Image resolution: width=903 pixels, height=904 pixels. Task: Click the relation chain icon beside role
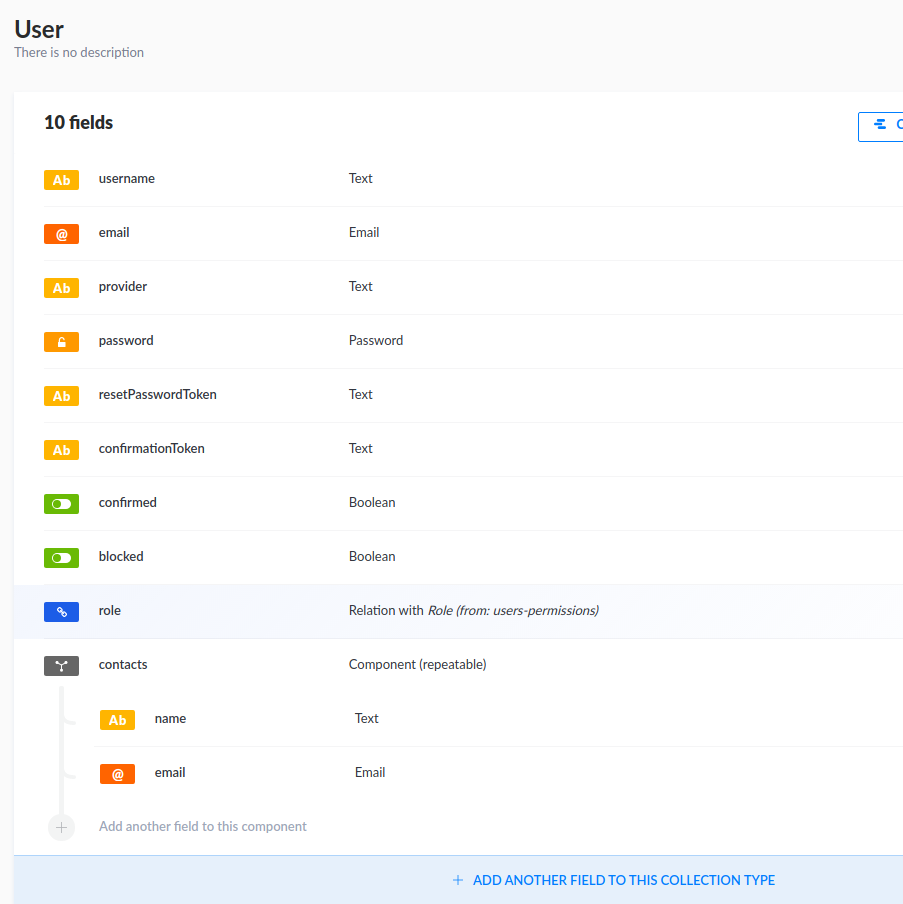click(60, 611)
